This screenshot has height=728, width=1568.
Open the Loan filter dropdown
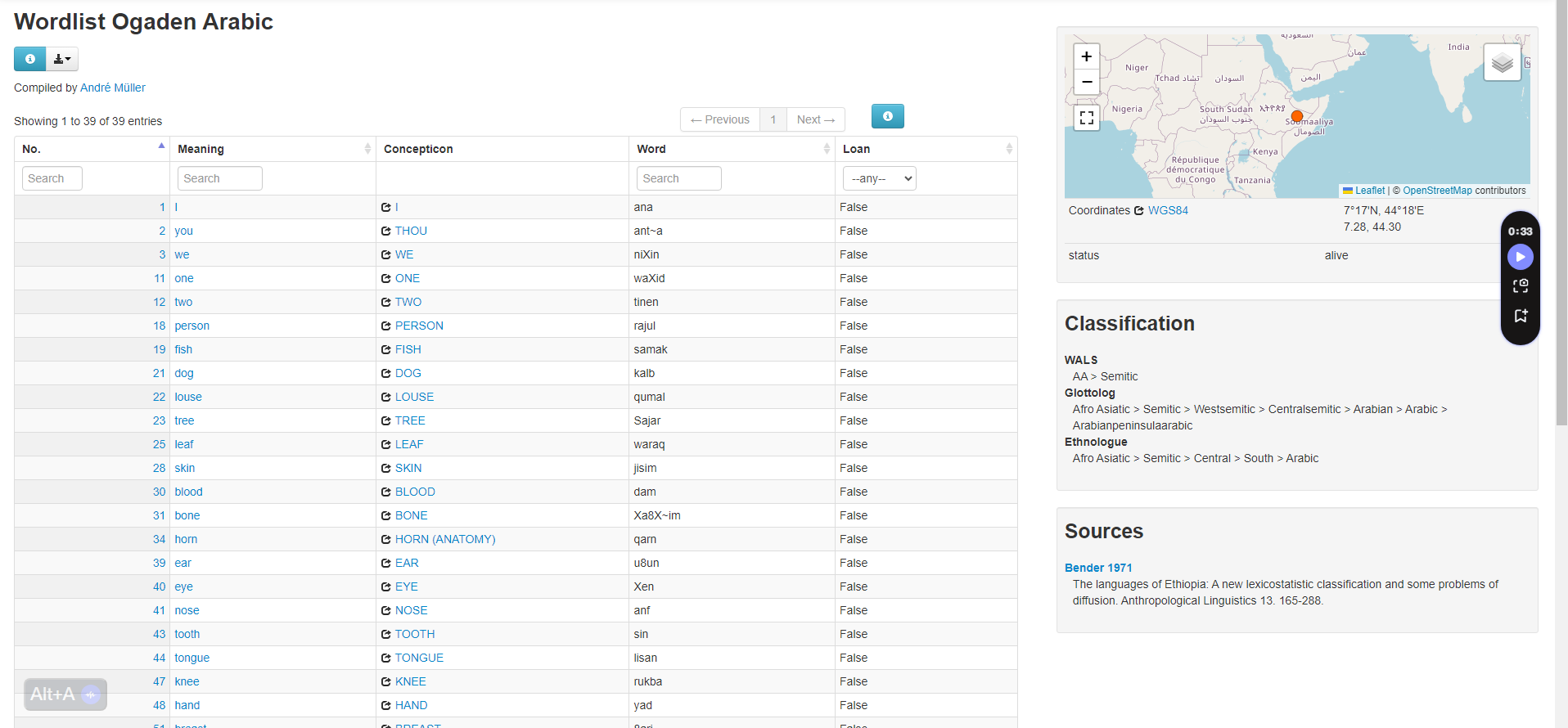(x=879, y=178)
